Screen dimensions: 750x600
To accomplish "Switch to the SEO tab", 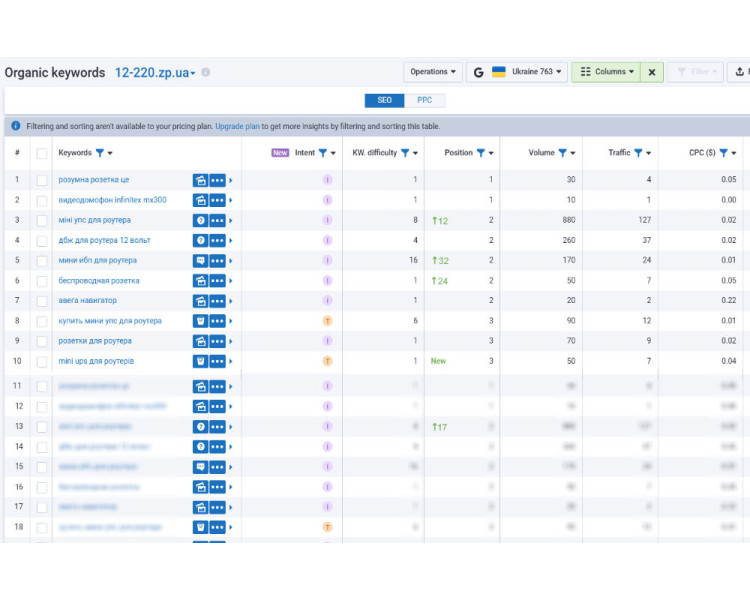I will [385, 100].
